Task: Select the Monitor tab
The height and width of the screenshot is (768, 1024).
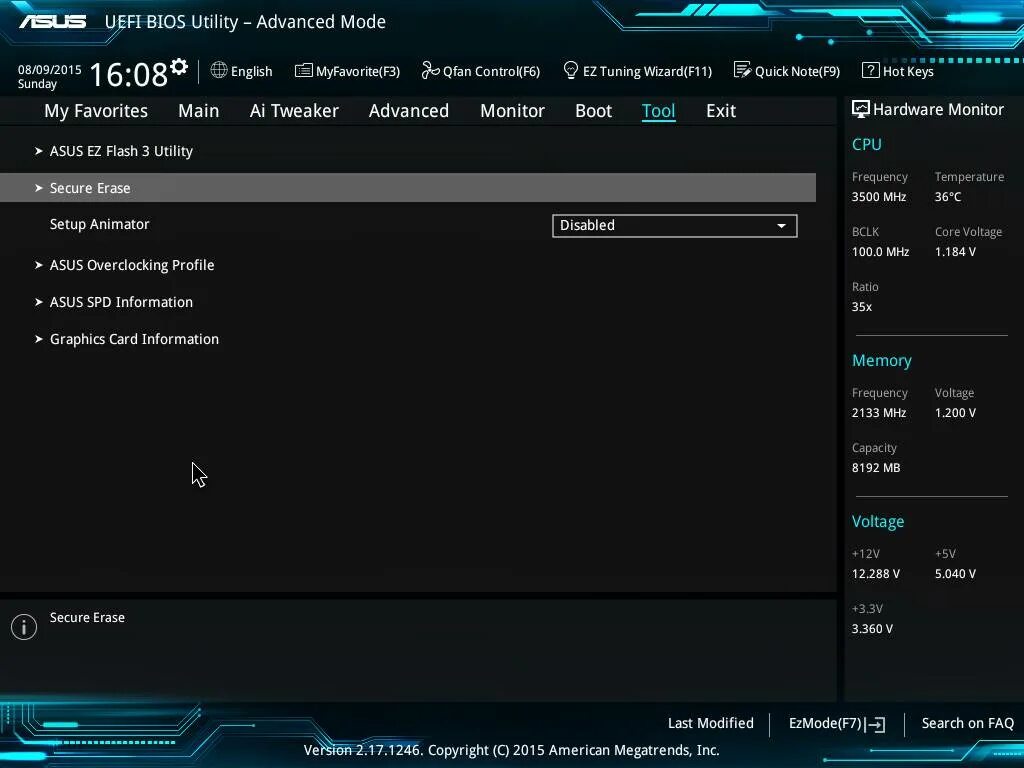Action: coord(513,111)
